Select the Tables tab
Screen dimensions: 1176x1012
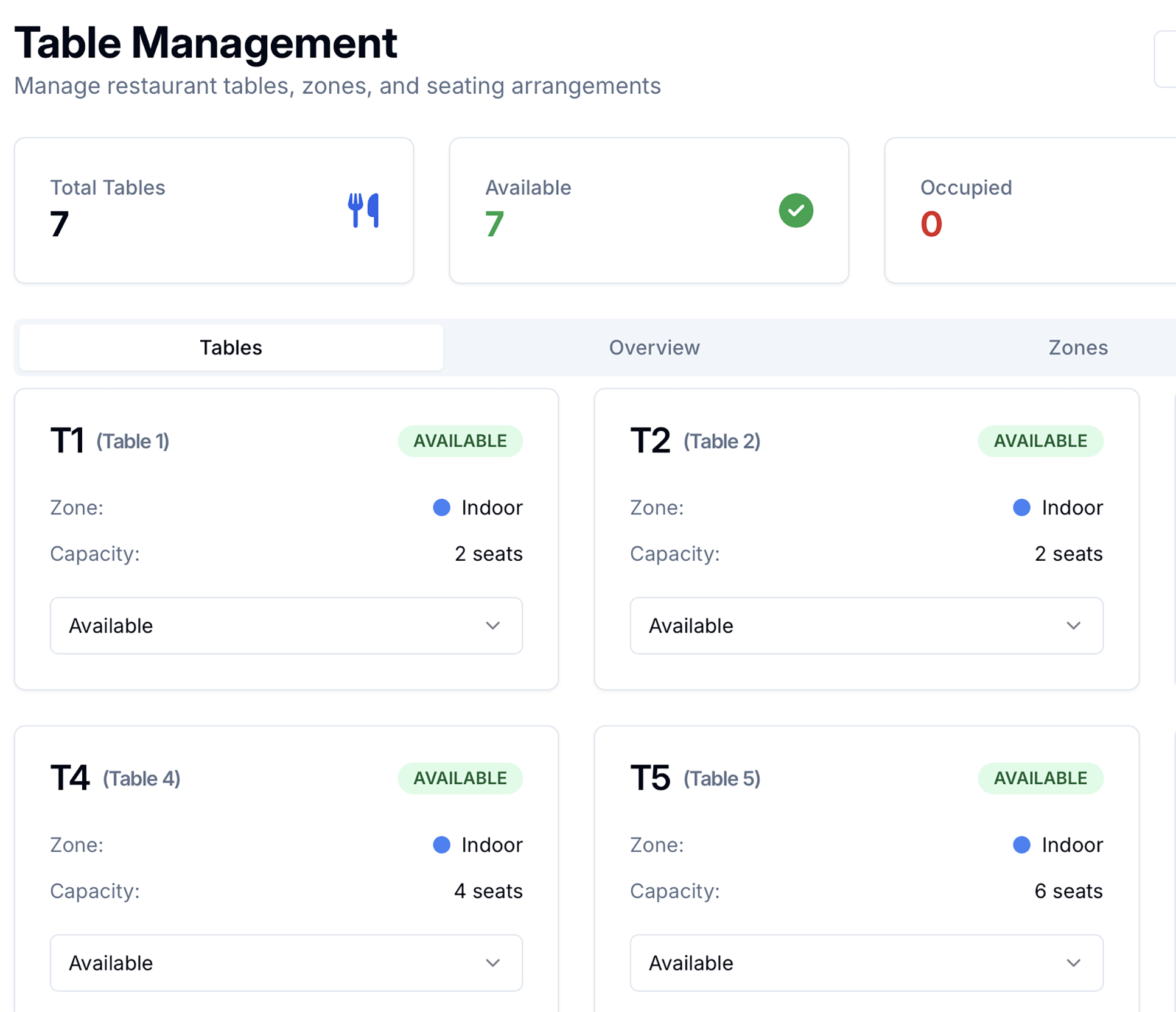point(231,347)
